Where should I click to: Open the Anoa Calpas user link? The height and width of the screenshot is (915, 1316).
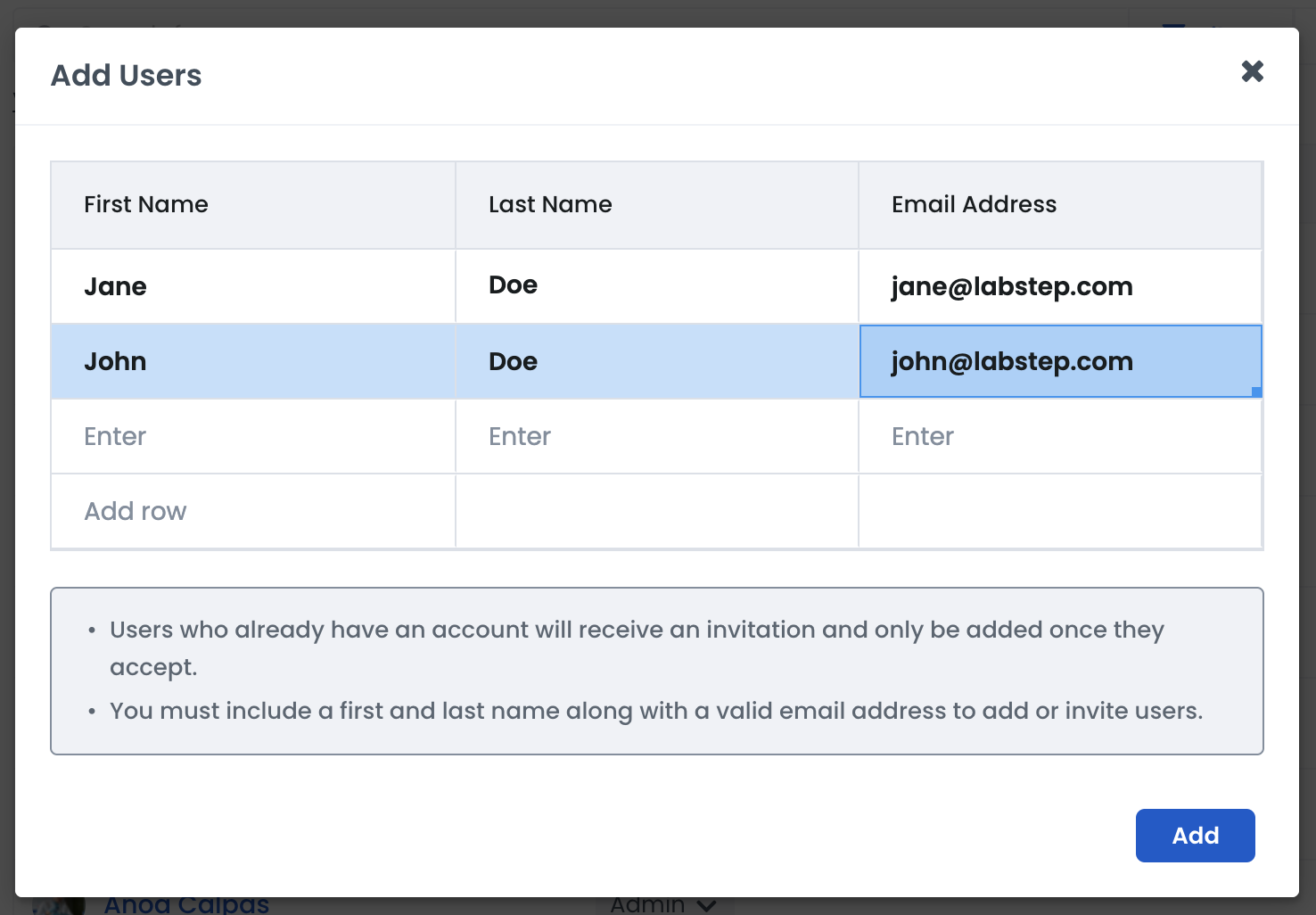tap(186, 905)
